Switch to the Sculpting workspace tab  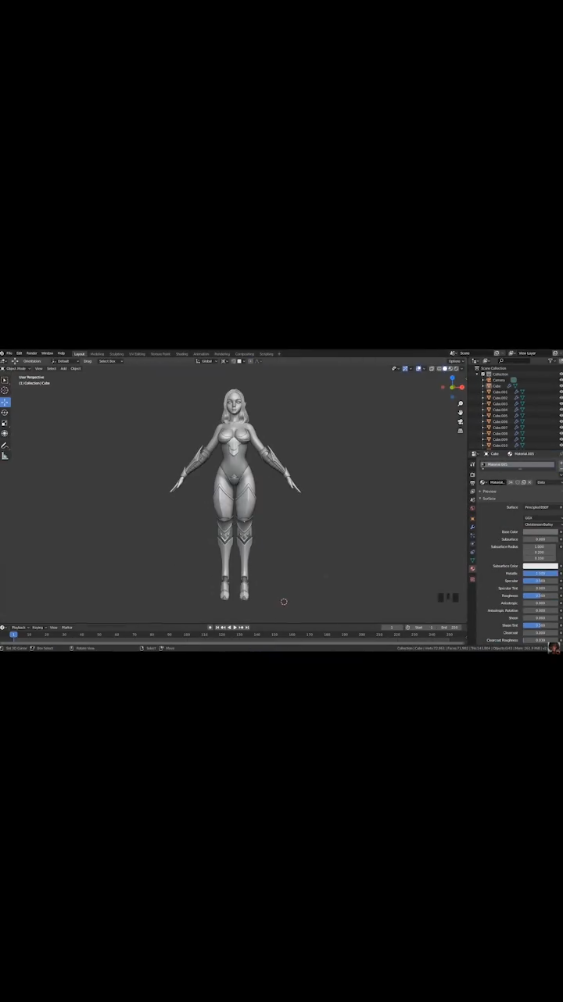(x=116, y=354)
